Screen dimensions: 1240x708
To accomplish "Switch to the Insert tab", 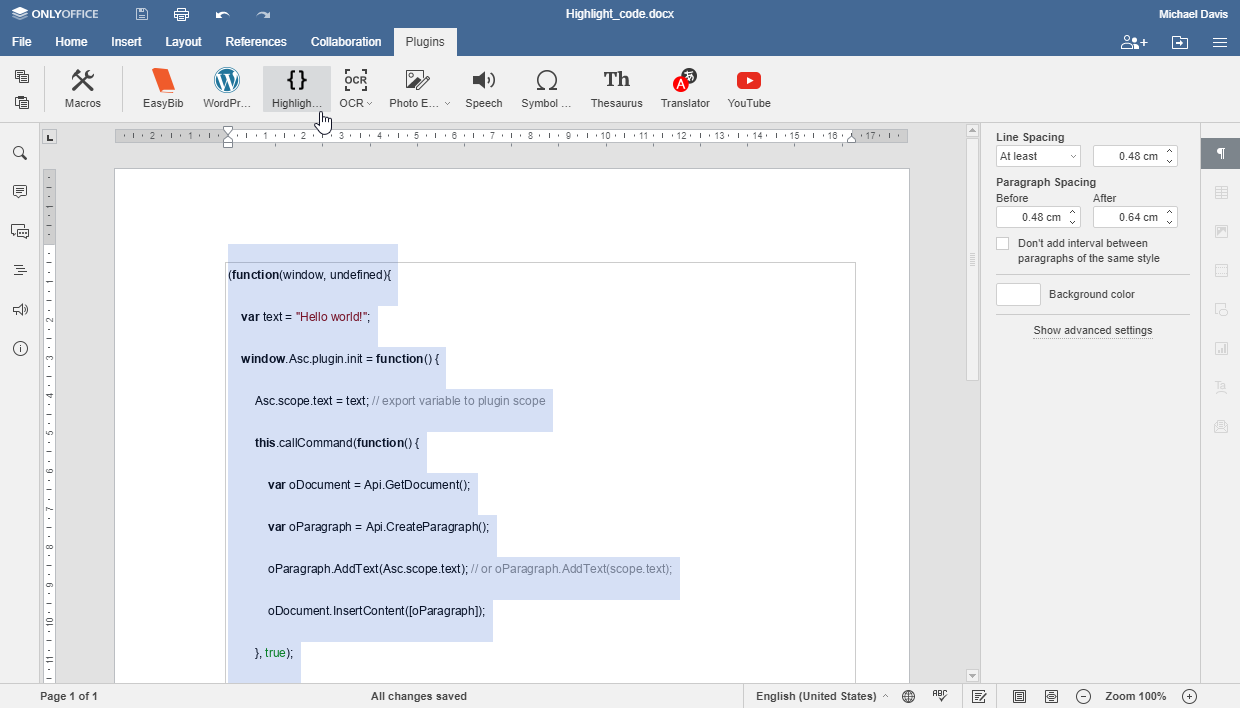I will click(x=126, y=42).
